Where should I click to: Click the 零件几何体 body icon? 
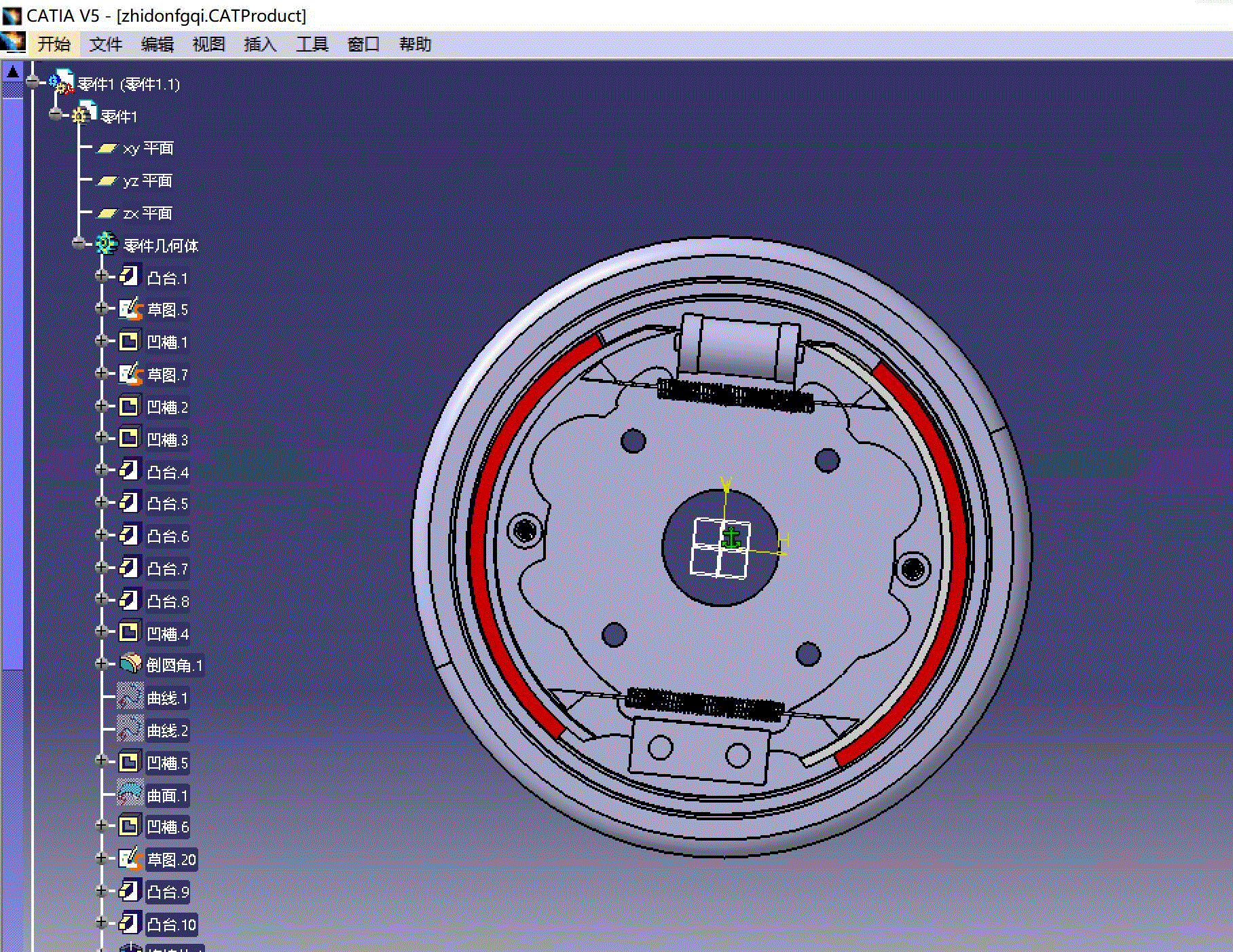coord(106,244)
